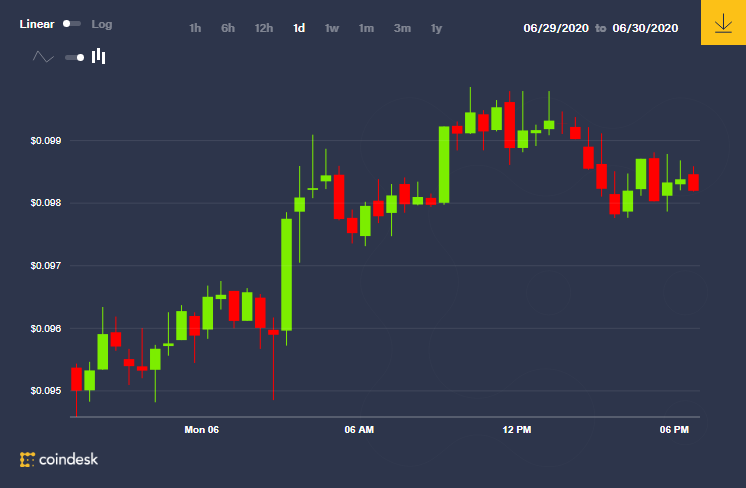The image size is (746, 488).
Task: Click the $0.098 price axis label
Action: click(46, 203)
